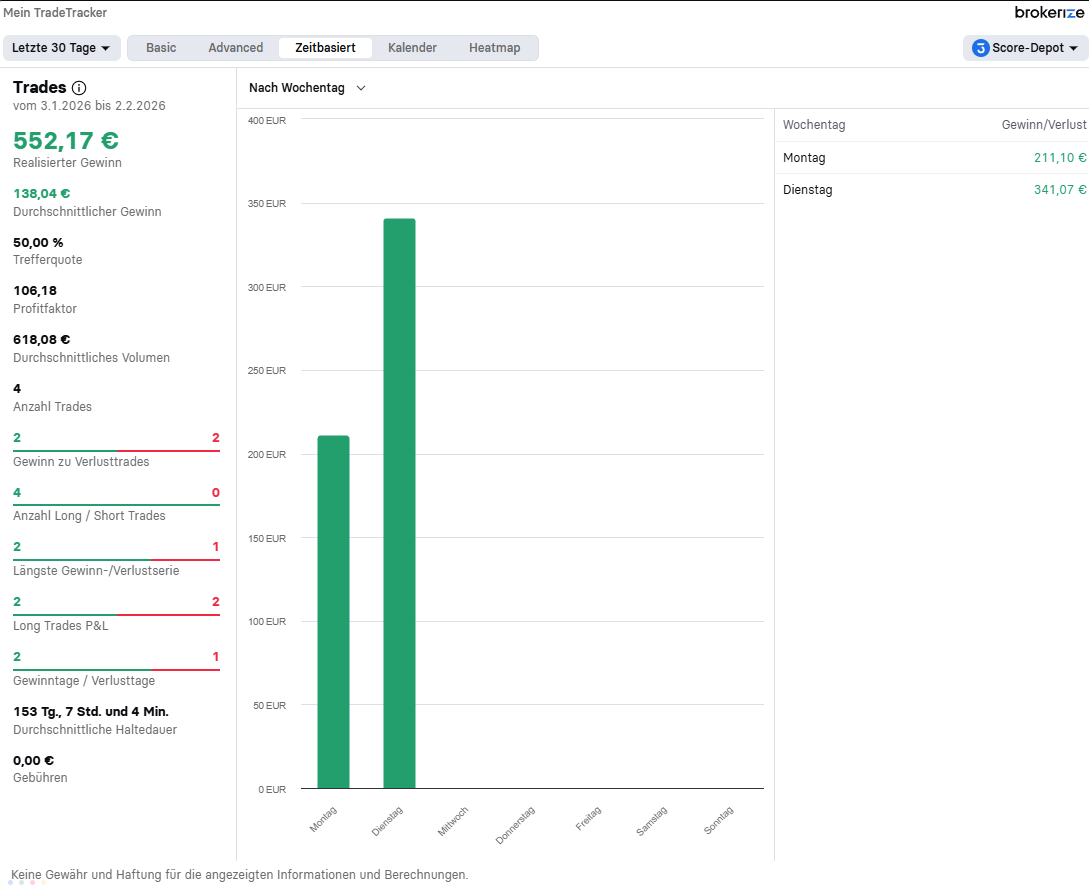Image resolution: width=1089 pixels, height=885 pixels.
Task: Click the green Dienstag bar in chart
Action: (x=399, y=503)
